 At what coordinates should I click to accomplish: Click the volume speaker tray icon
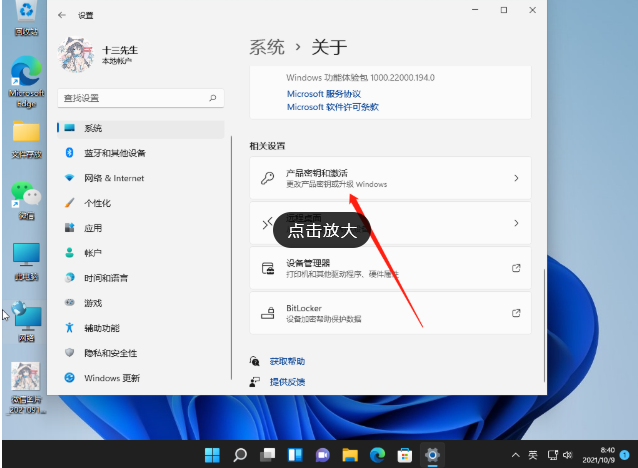click(568, 455)
